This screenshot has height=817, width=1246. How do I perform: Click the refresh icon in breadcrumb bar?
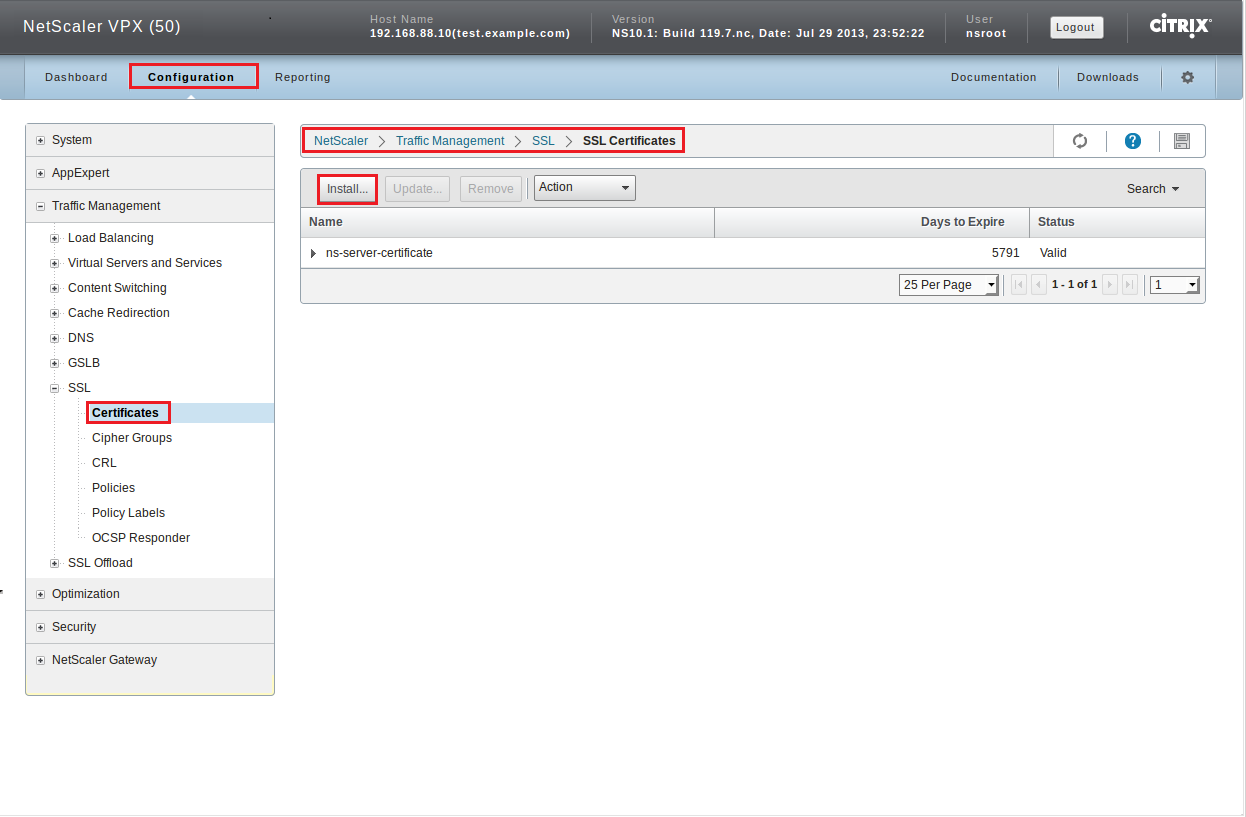point(1080,141)
